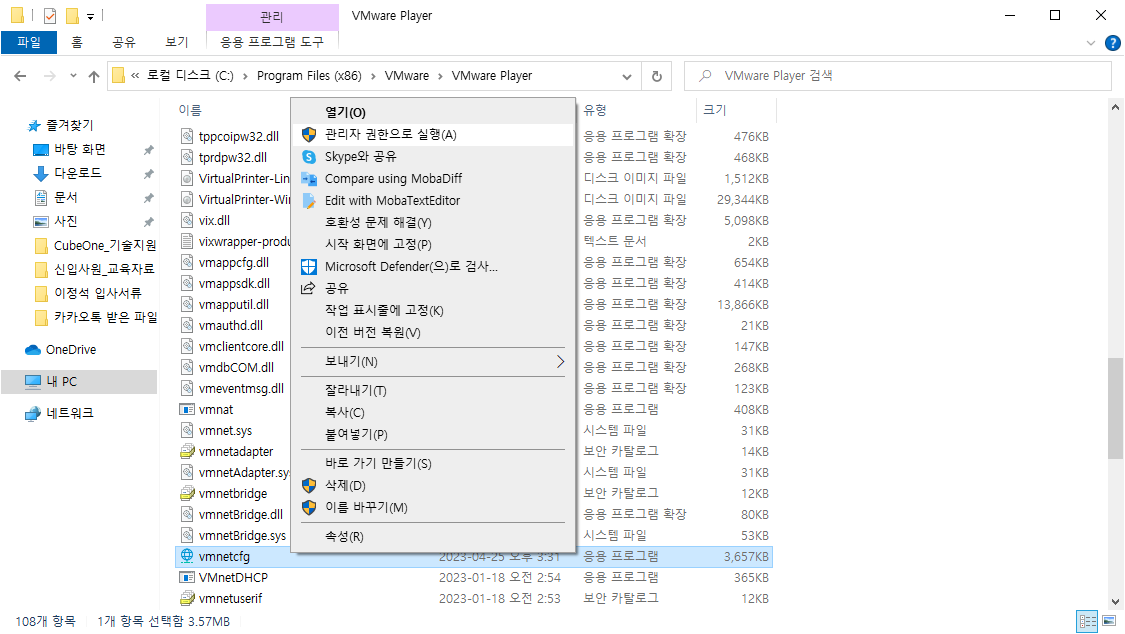1125x634 pixels.
Task: Sort by 유형 column header
Action: click(595, 110)
